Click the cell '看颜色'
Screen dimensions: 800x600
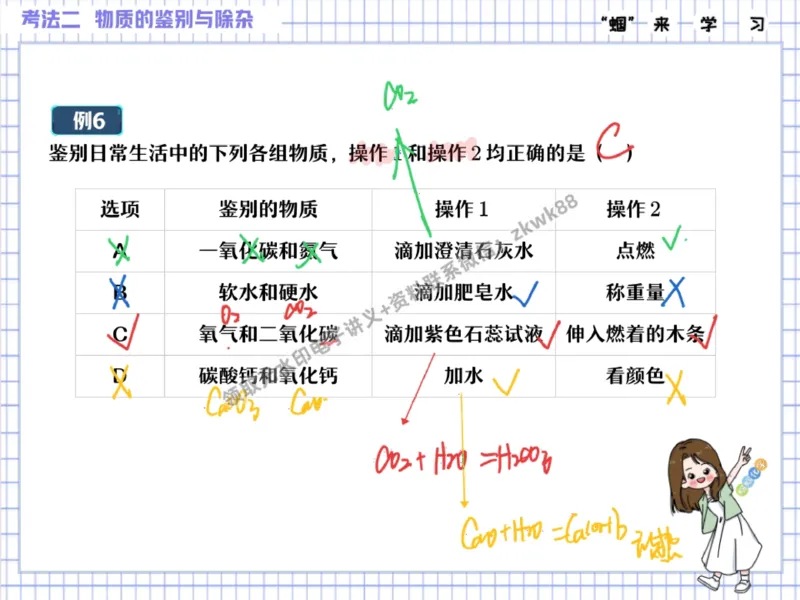[635, 377]
